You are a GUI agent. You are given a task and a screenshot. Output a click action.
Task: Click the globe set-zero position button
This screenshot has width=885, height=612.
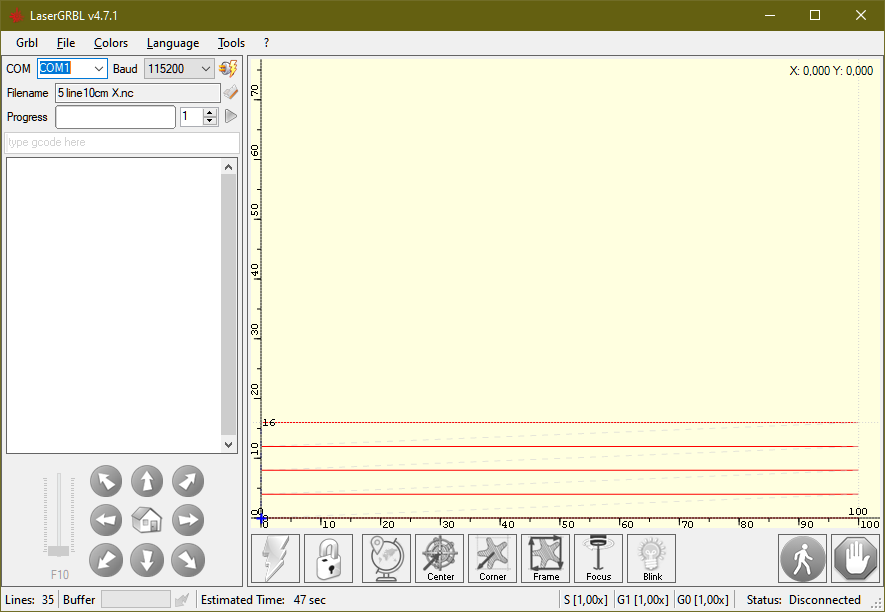click(x=386, y=558)
